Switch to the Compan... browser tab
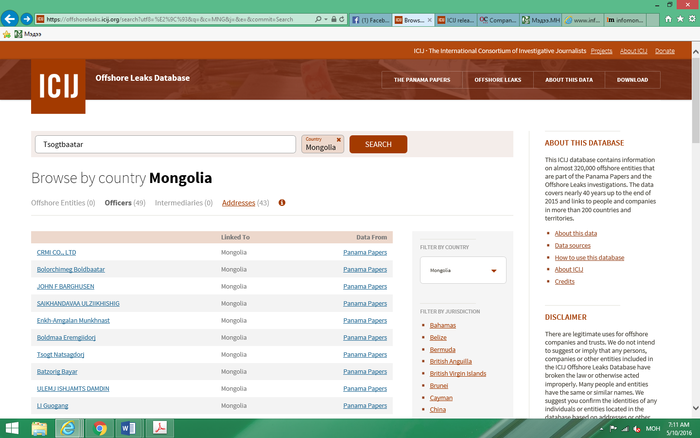 (498, 20)
